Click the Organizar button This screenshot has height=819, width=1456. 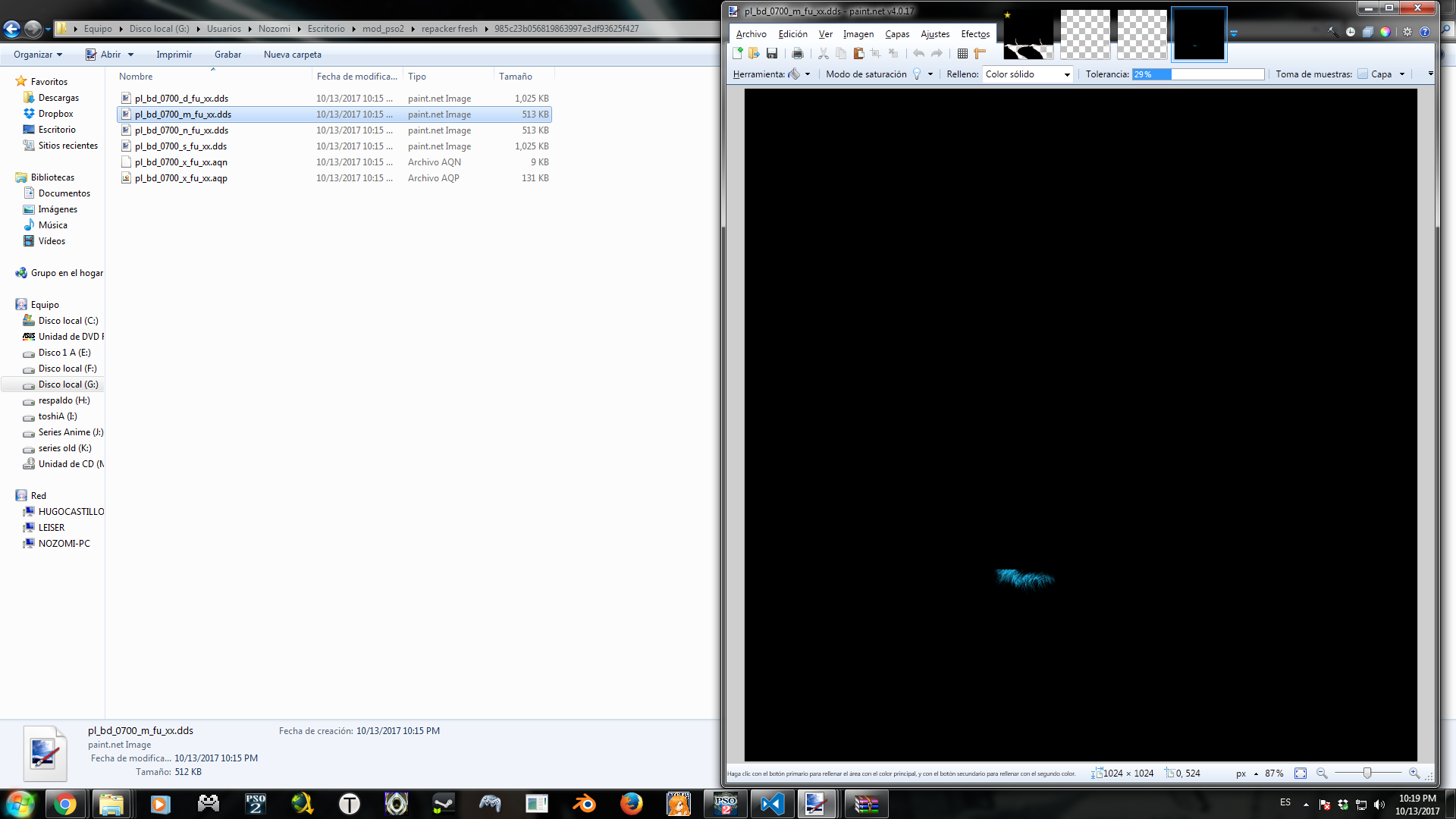[37, 55]
